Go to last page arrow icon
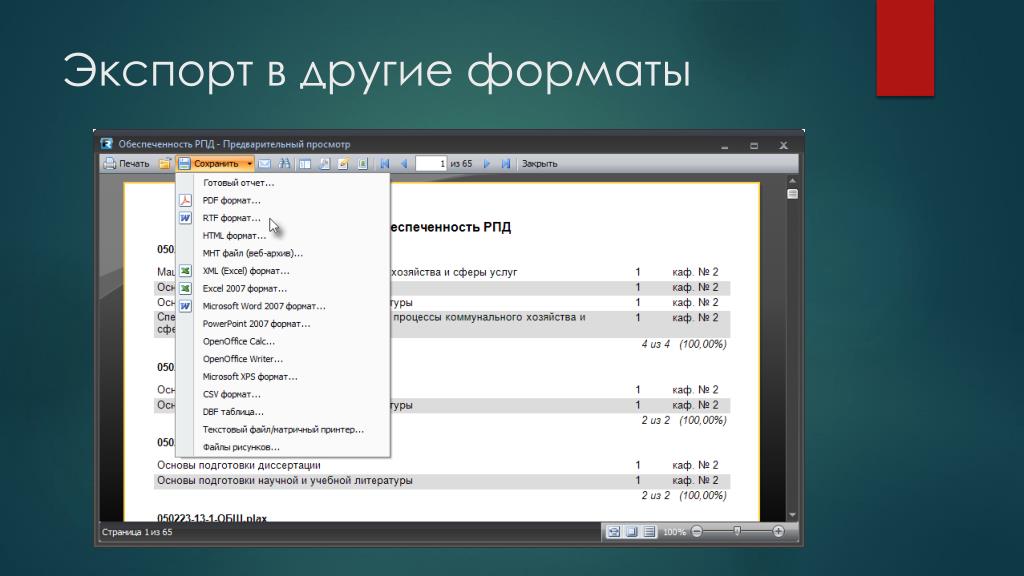The height and width of the screenshot is (576, 1024). [x=505, y=164]
